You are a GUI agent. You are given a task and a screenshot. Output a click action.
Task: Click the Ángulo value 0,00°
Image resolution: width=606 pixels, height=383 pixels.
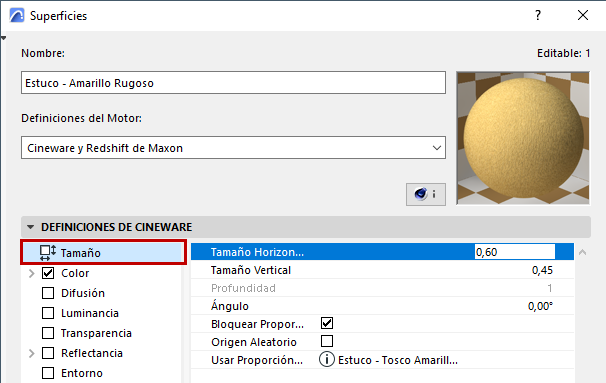coord(540,306)
